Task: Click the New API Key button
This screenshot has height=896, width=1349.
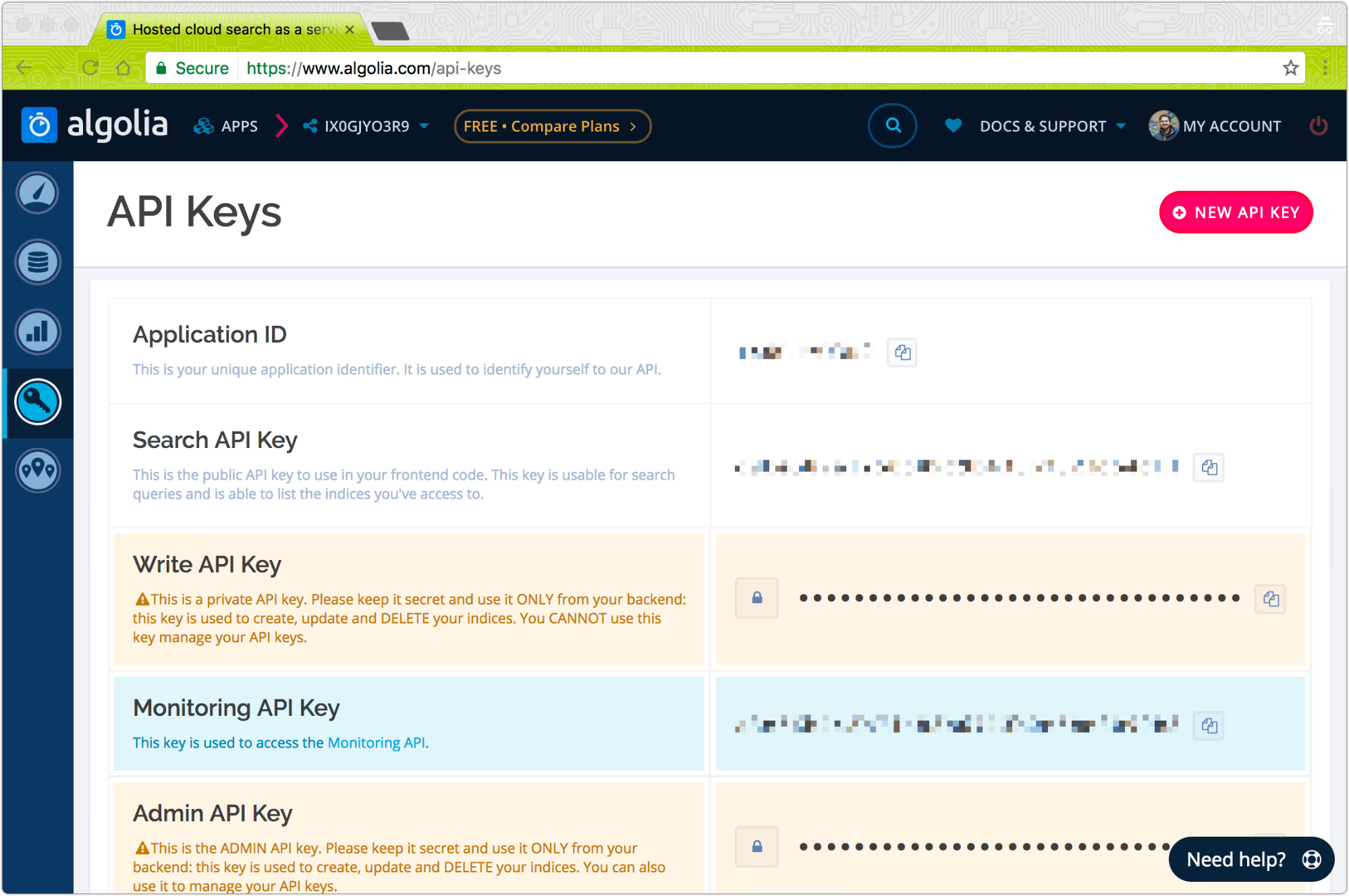Action: click(x=1236, y=213)
